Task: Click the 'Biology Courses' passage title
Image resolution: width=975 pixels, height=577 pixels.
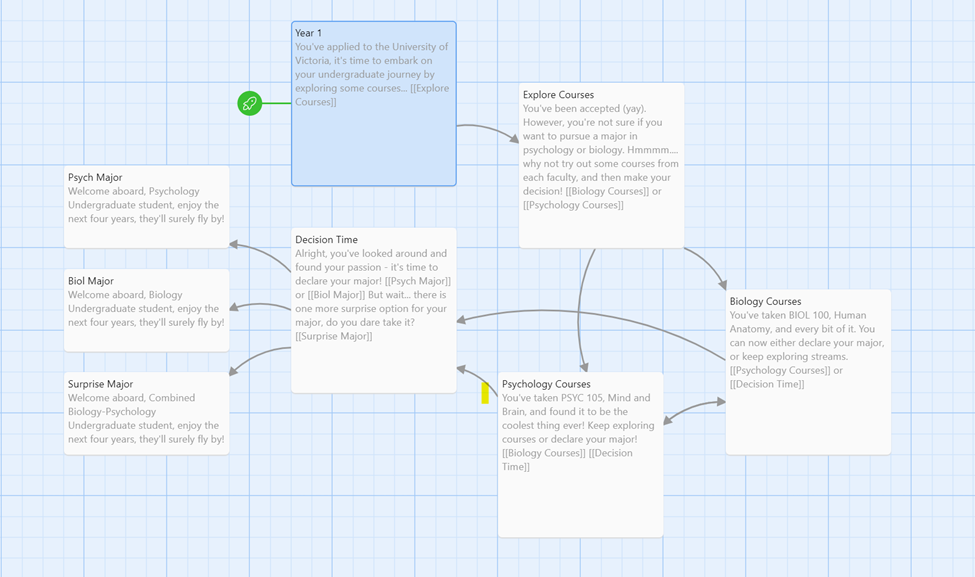Action: click(x=765, y=302)
